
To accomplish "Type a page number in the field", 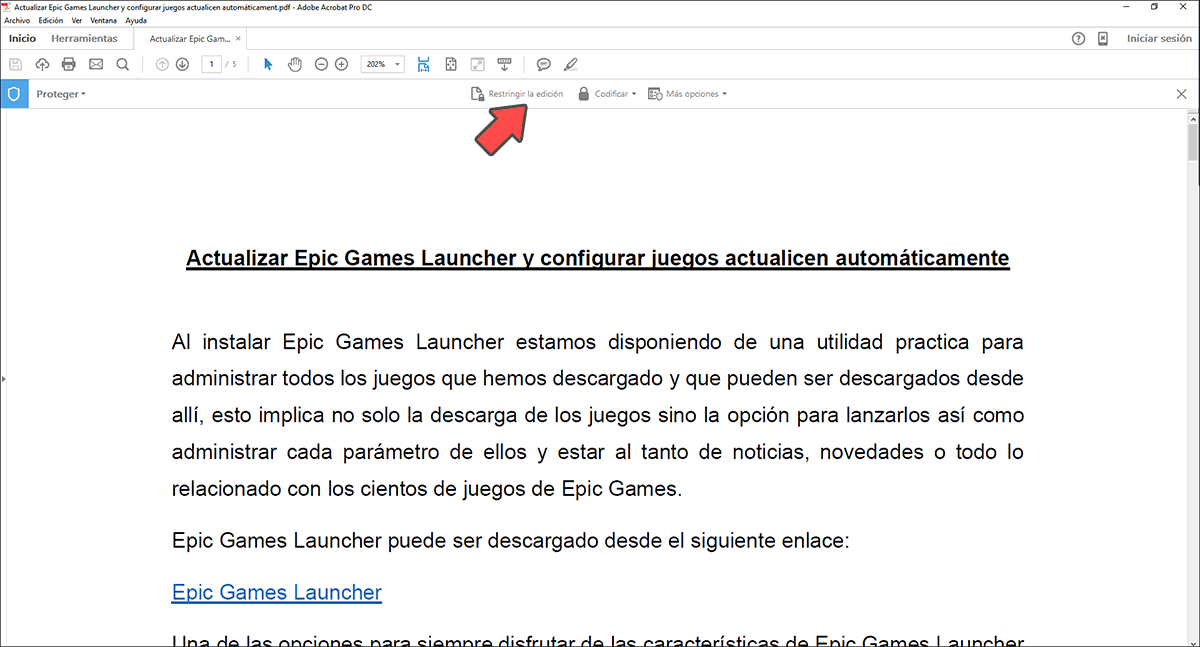I will pos(212,64).
